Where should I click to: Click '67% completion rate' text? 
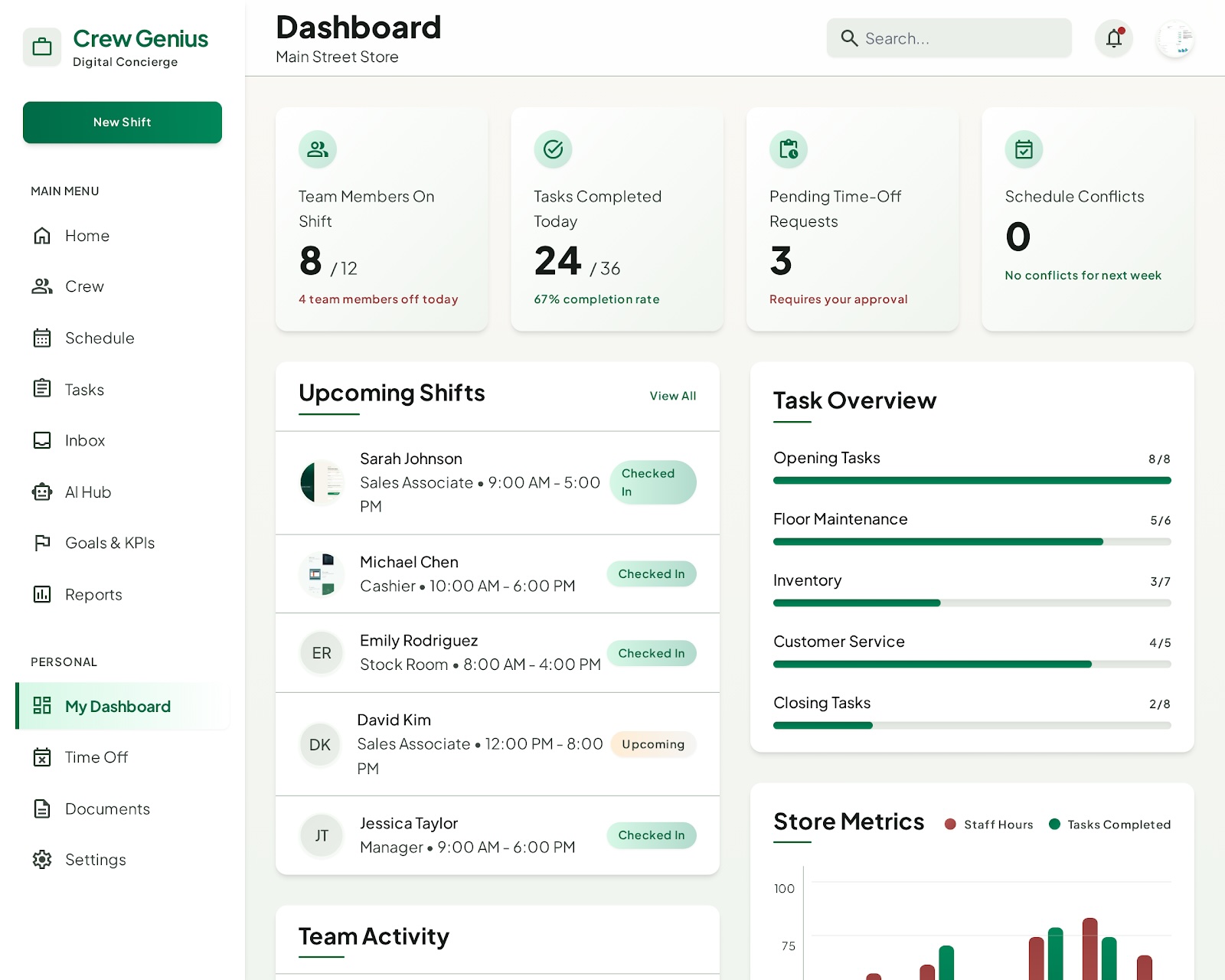click(596, 299)
